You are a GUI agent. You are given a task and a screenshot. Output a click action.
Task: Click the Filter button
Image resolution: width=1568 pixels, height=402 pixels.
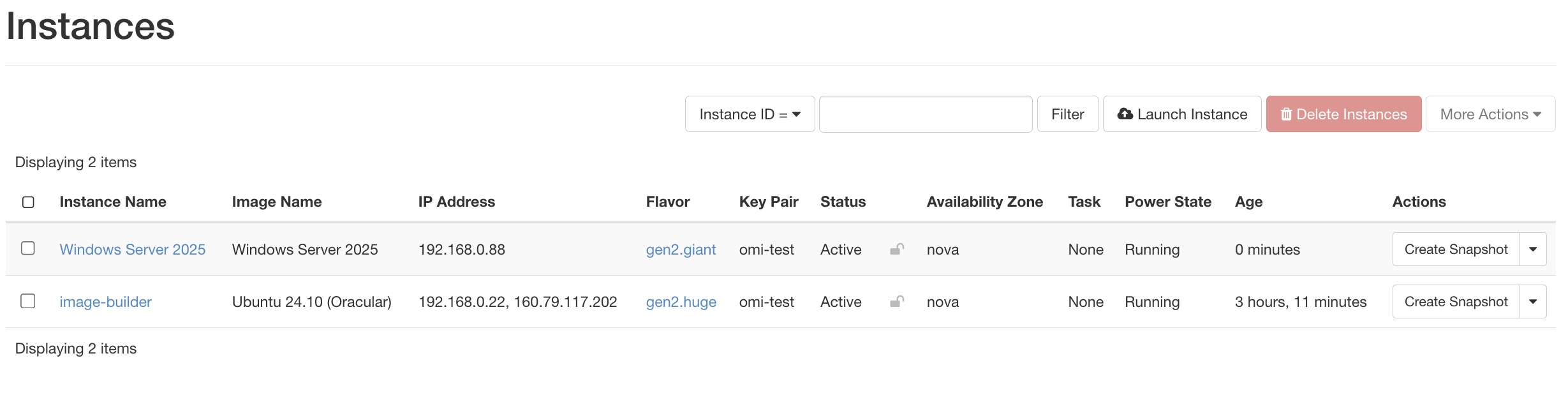click(x=1067, y=114)
